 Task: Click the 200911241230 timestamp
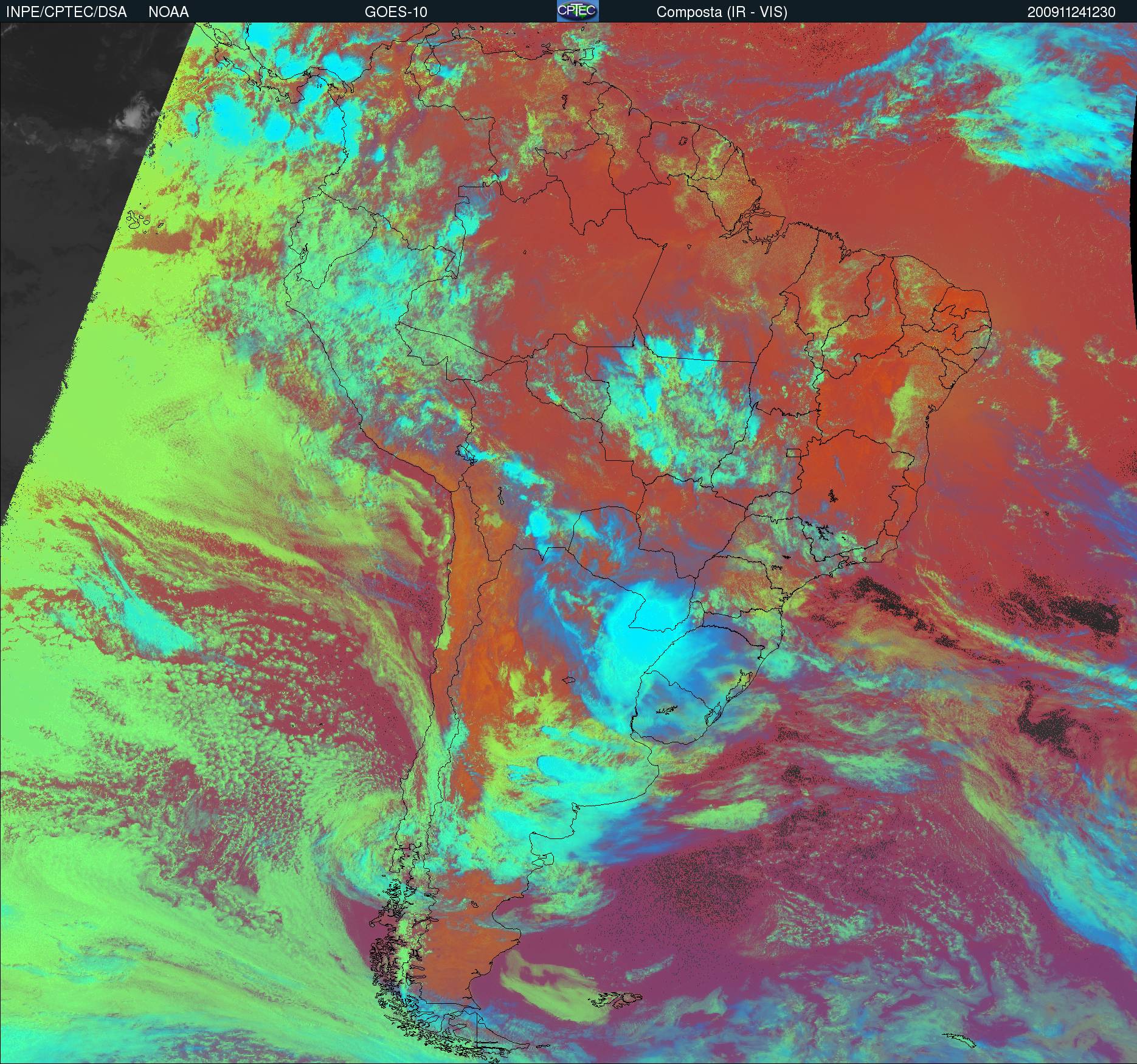click(x=1071, y=12)
